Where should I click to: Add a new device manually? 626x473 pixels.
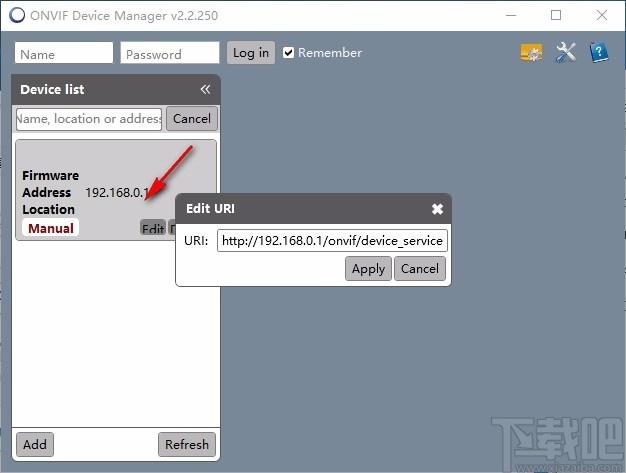[35, 444]
